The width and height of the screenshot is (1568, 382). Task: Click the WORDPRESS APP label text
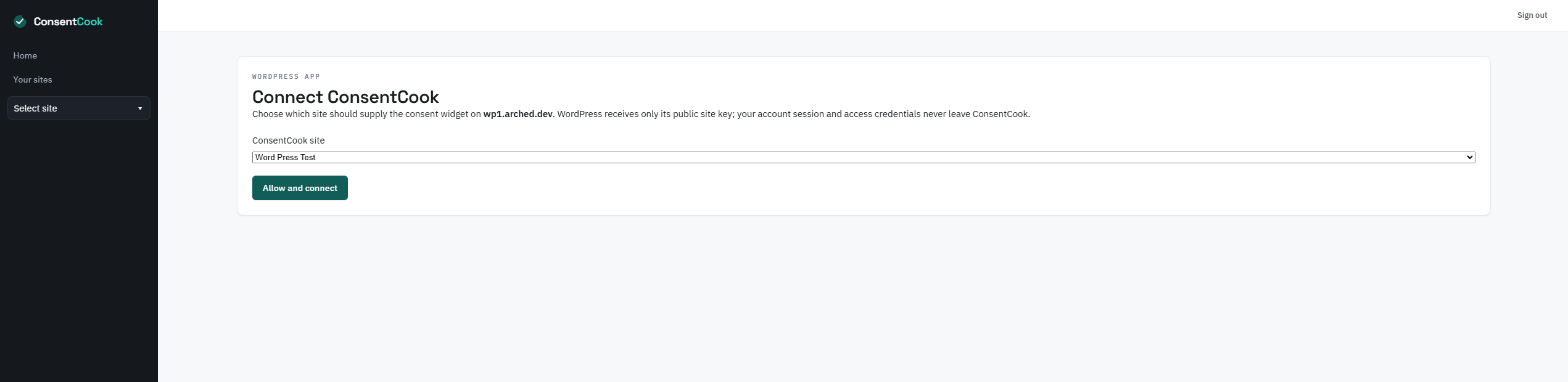(x=286, y=76)
